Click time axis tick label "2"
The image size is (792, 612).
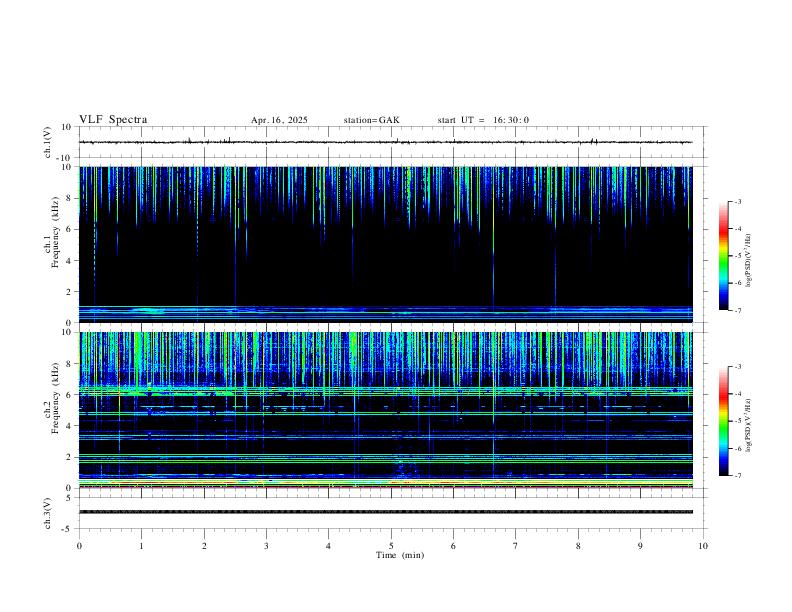(204, 546)
